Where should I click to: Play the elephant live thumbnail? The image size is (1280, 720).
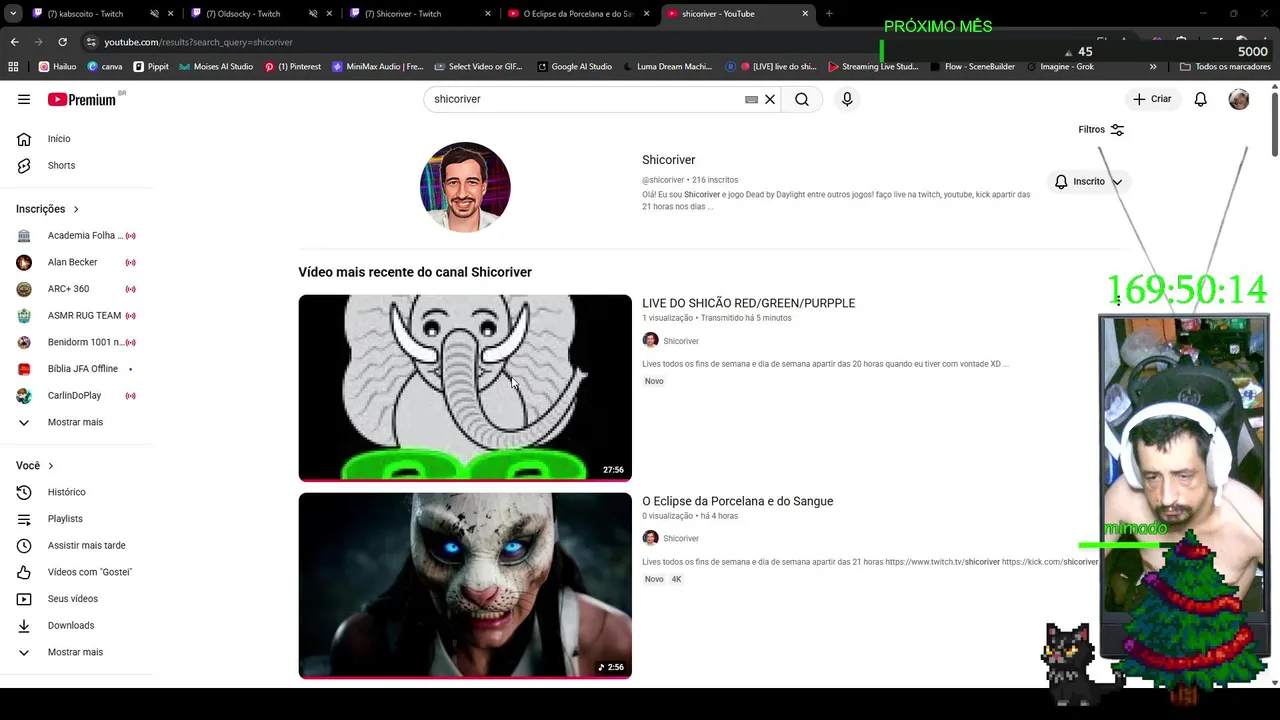pos(465,388)
